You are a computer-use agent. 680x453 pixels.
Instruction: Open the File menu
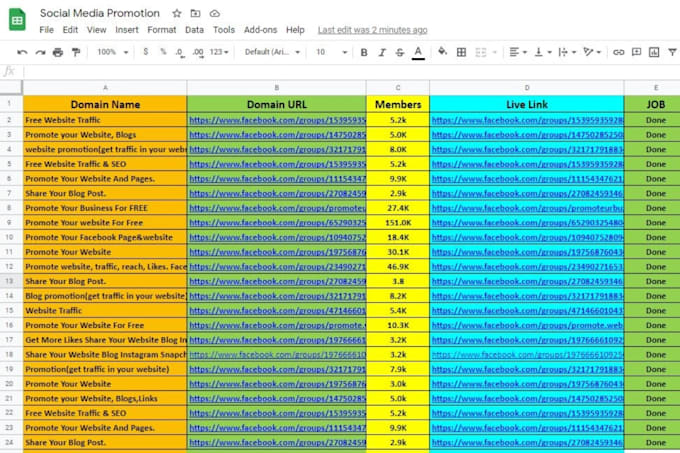pos(46,30)
